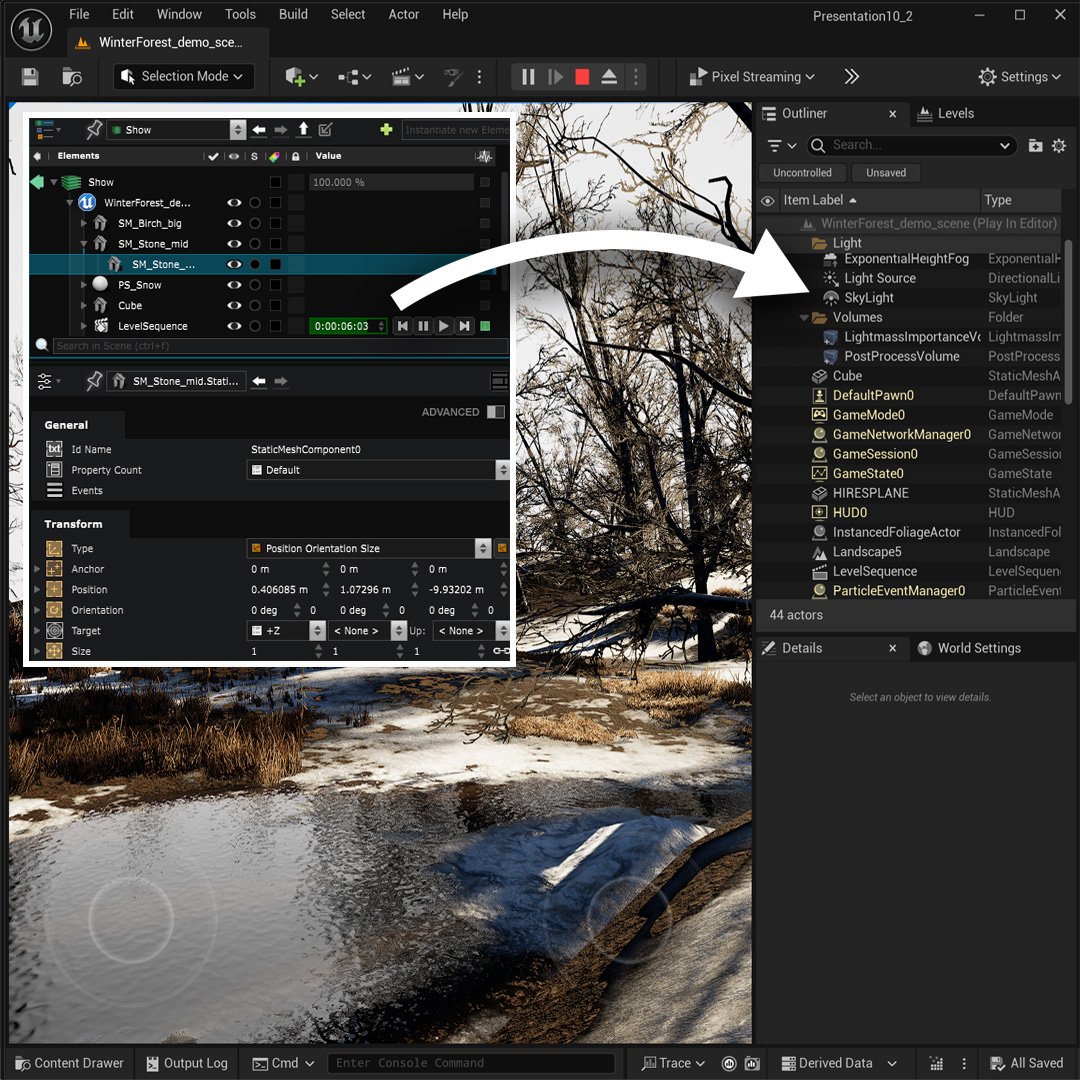Sort the Outliner by Item Label
This screenshot has width=1080, height=1080.
(820, 200)
